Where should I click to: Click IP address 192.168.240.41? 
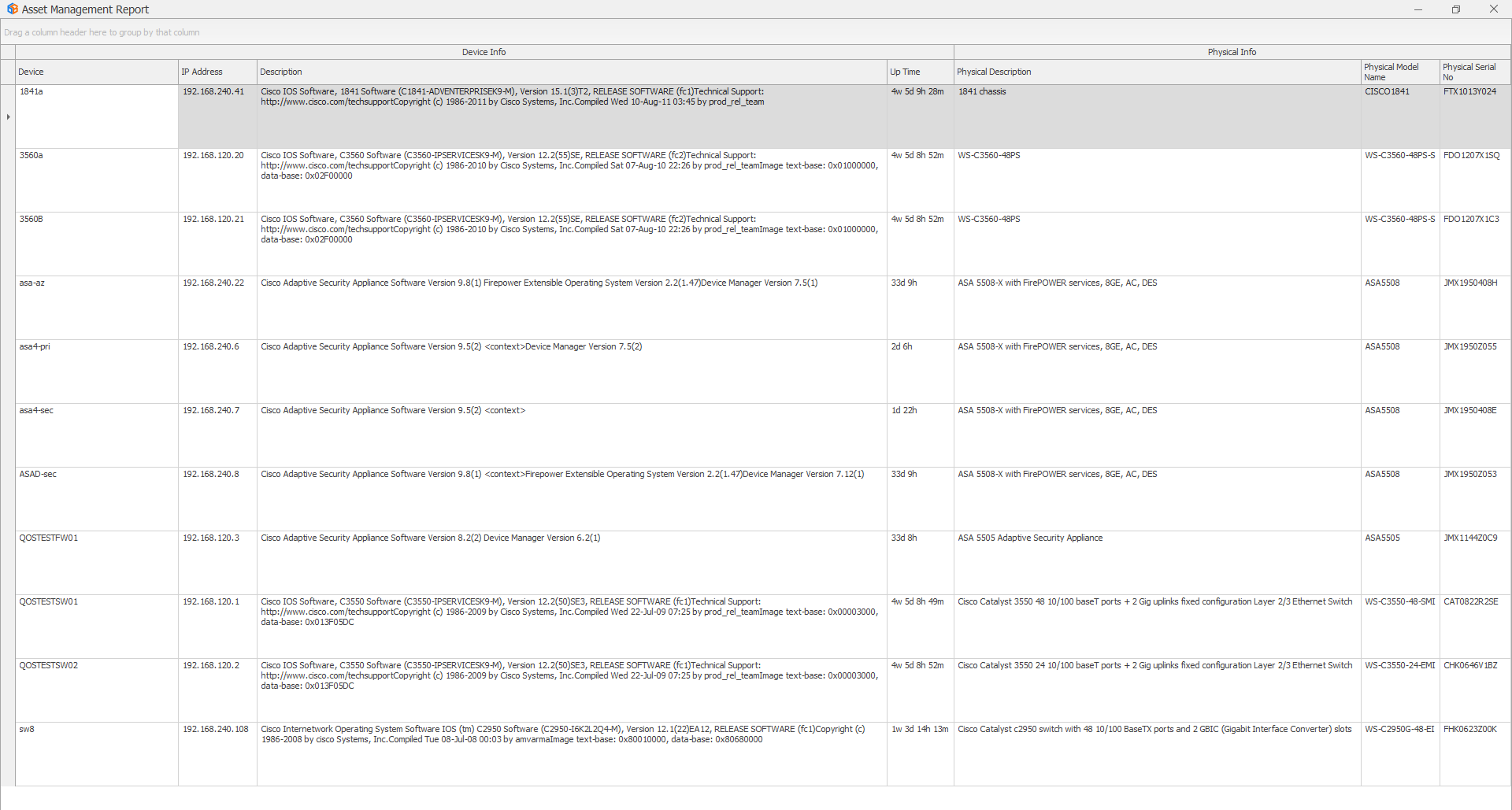pyautogui.click(x=217, y=117)
